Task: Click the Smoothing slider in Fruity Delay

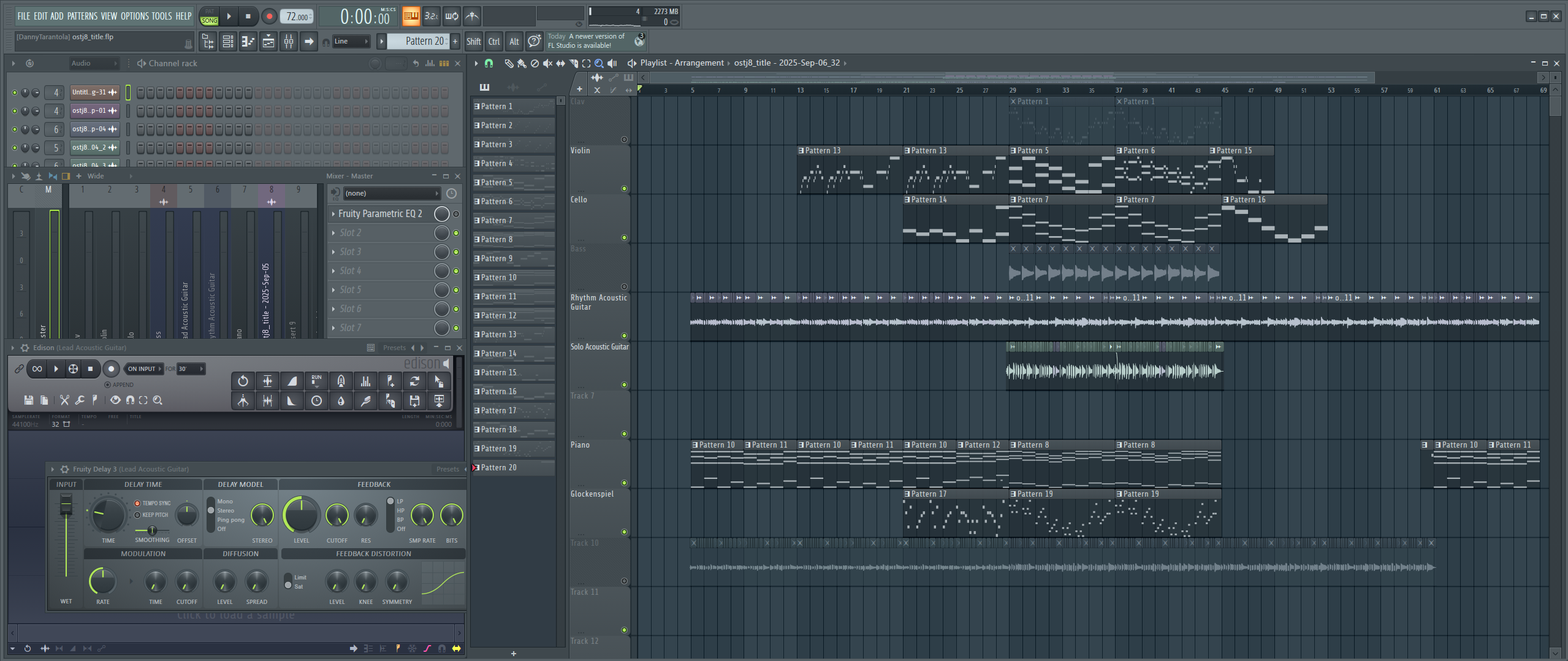Action: click(152, 530)
